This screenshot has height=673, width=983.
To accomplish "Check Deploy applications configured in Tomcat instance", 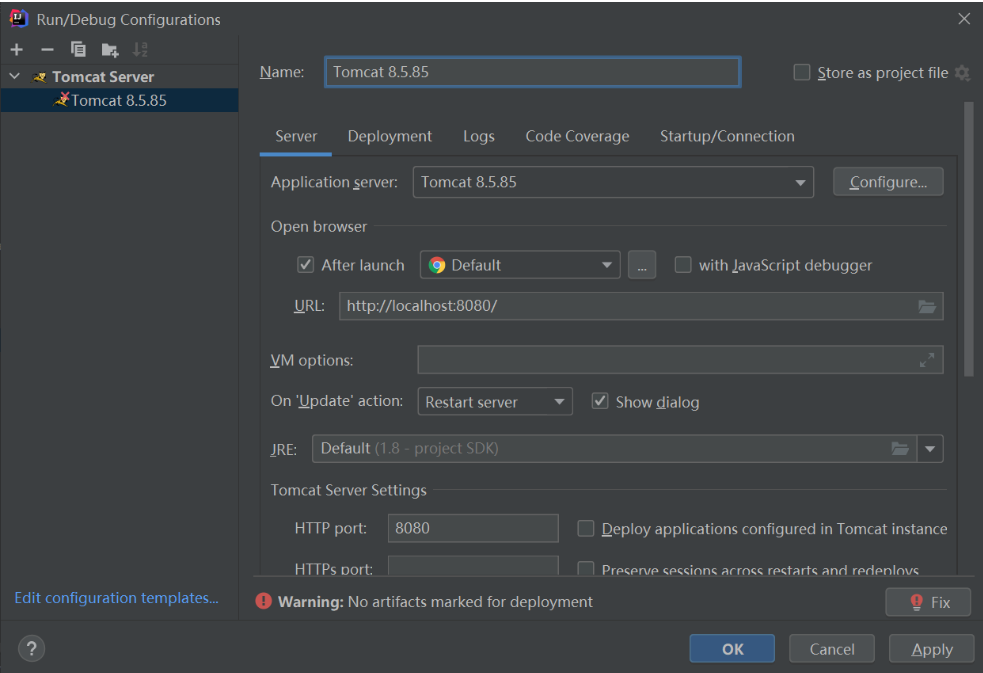I will coord(586,528).
